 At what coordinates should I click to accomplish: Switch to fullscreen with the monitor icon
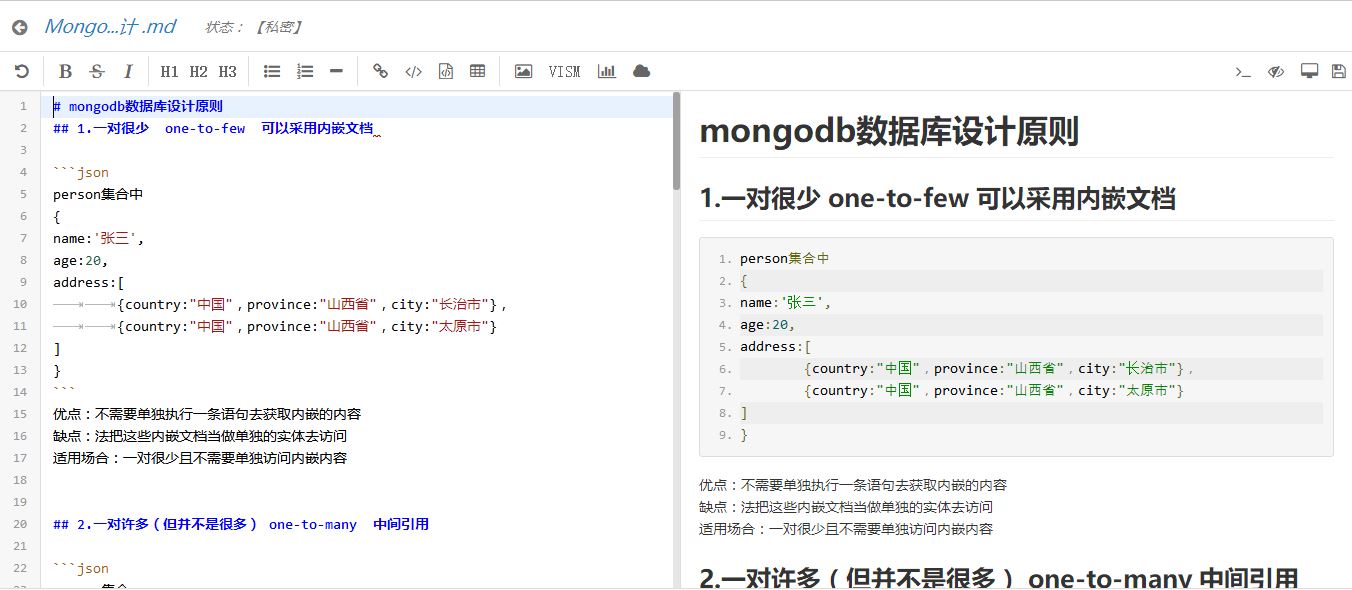point(1309,71)
